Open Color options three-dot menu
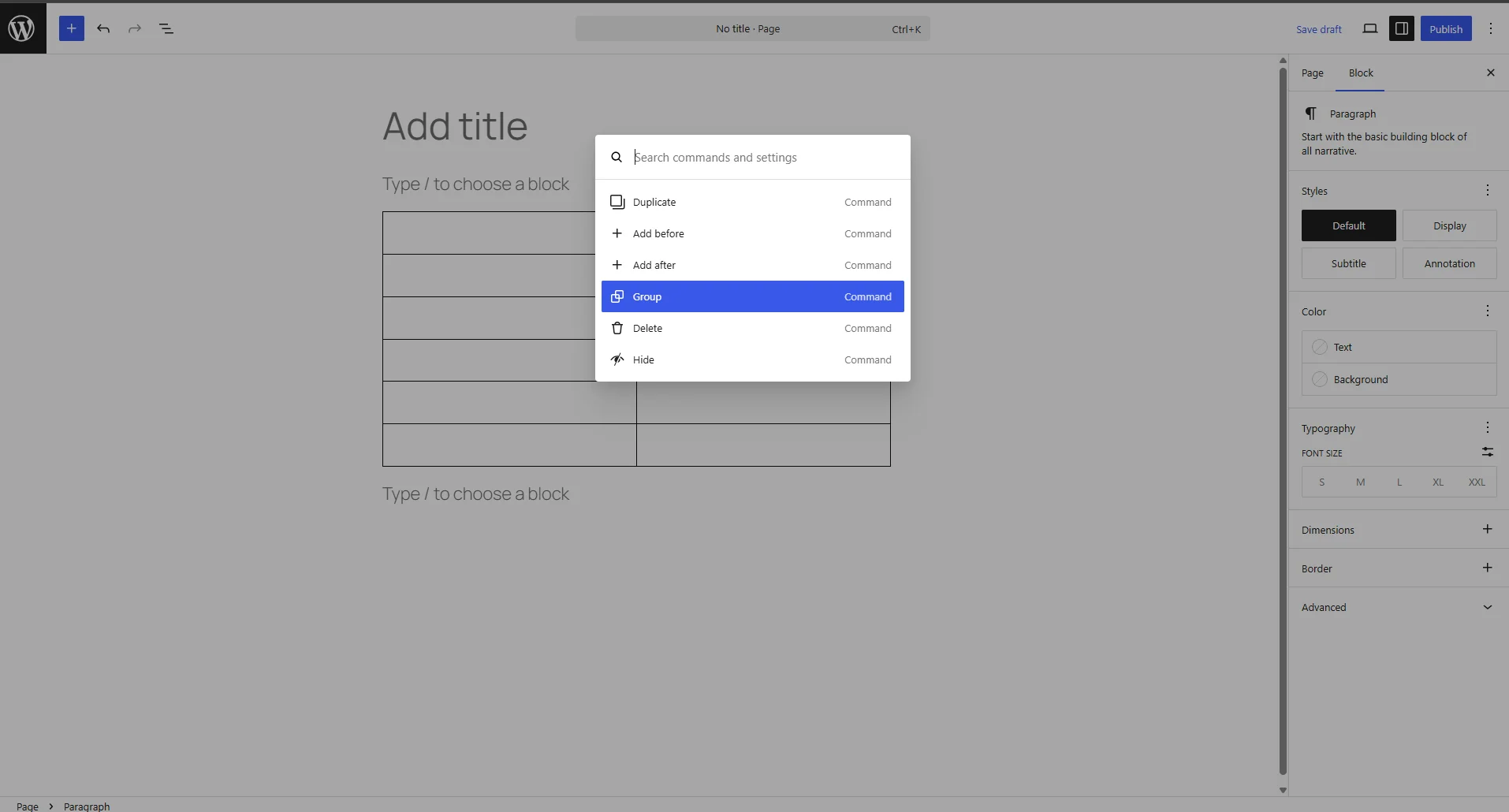This screenshot has width=1509, height=812. 1488,311
